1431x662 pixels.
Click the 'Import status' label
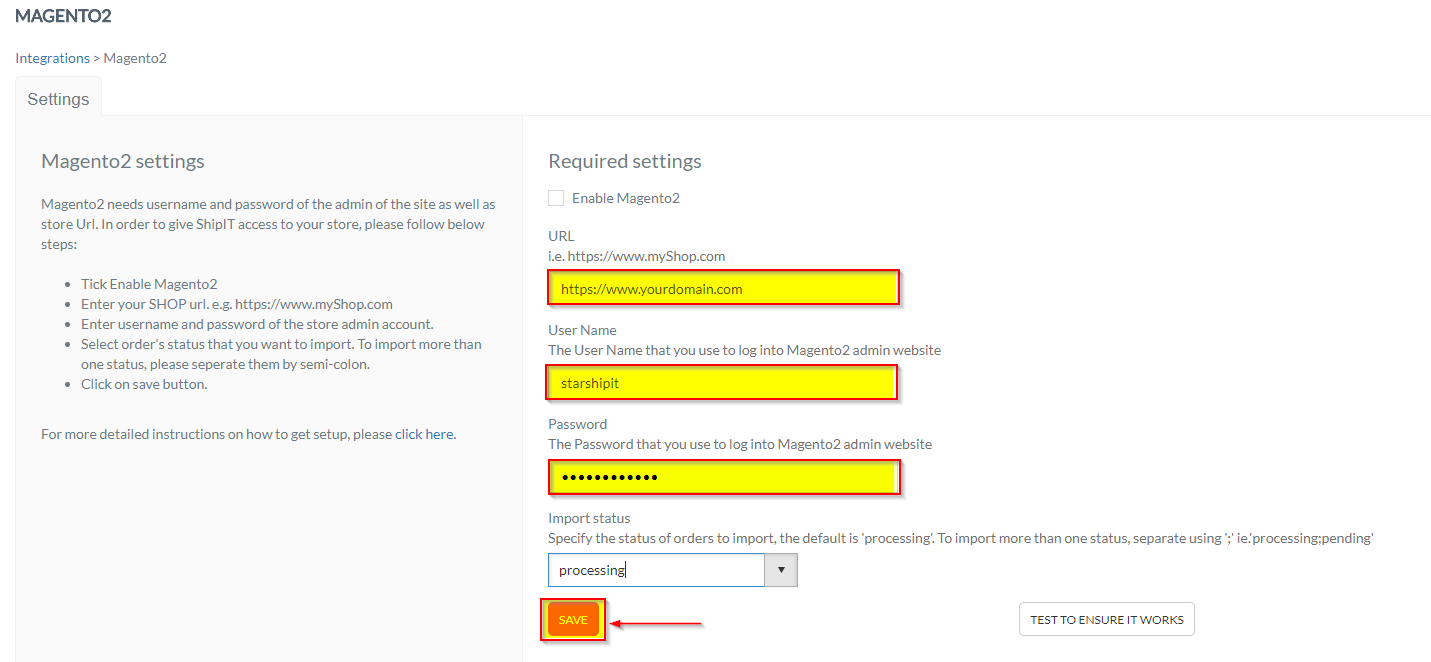[x=589, y=518]
